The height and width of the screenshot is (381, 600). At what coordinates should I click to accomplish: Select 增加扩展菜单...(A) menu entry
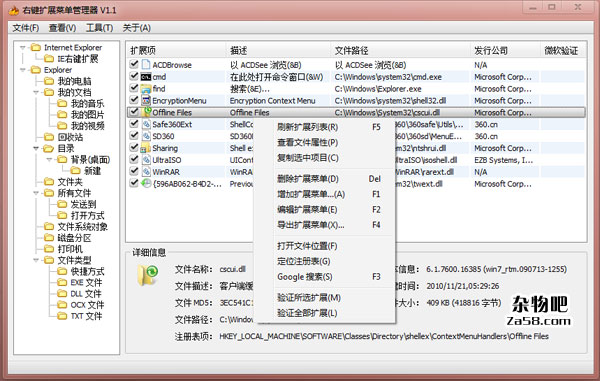(324, 194)
